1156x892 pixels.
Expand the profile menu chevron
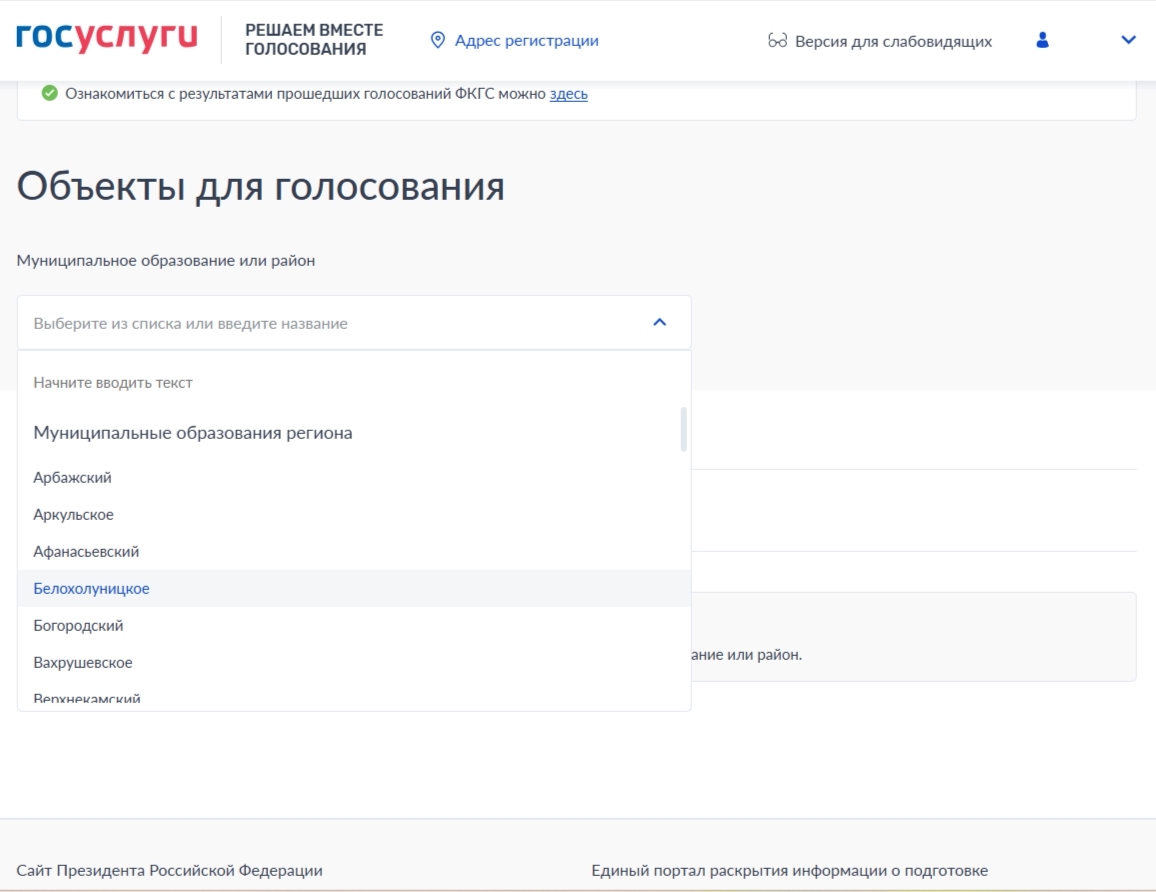coord(1128,41)
